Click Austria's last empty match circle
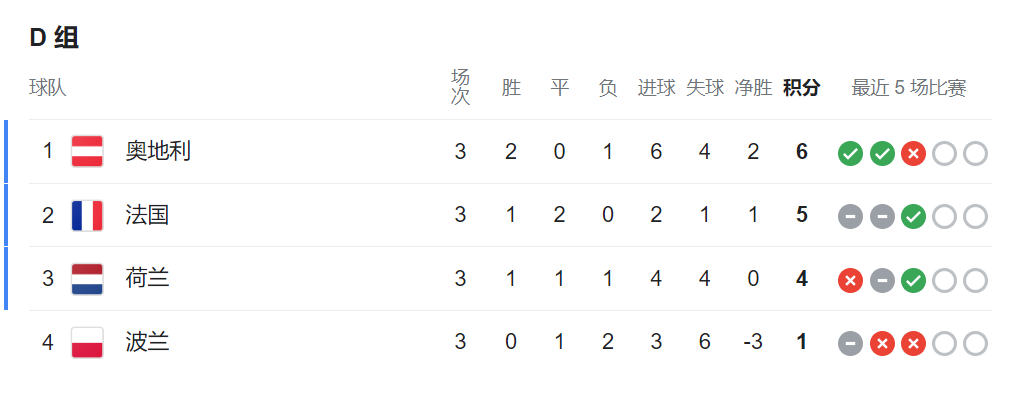The height and width of the screenshot is (396, 1009). [976, 154]
